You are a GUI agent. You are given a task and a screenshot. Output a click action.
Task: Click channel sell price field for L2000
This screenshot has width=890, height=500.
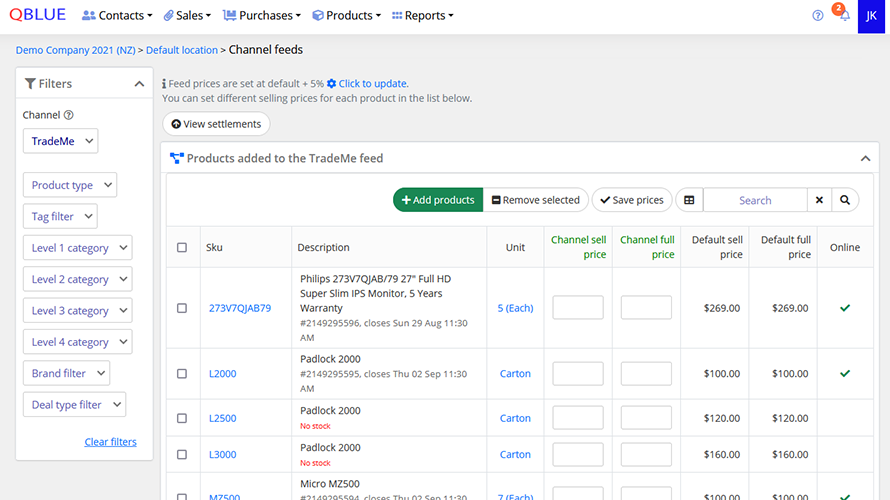[578, 374]
